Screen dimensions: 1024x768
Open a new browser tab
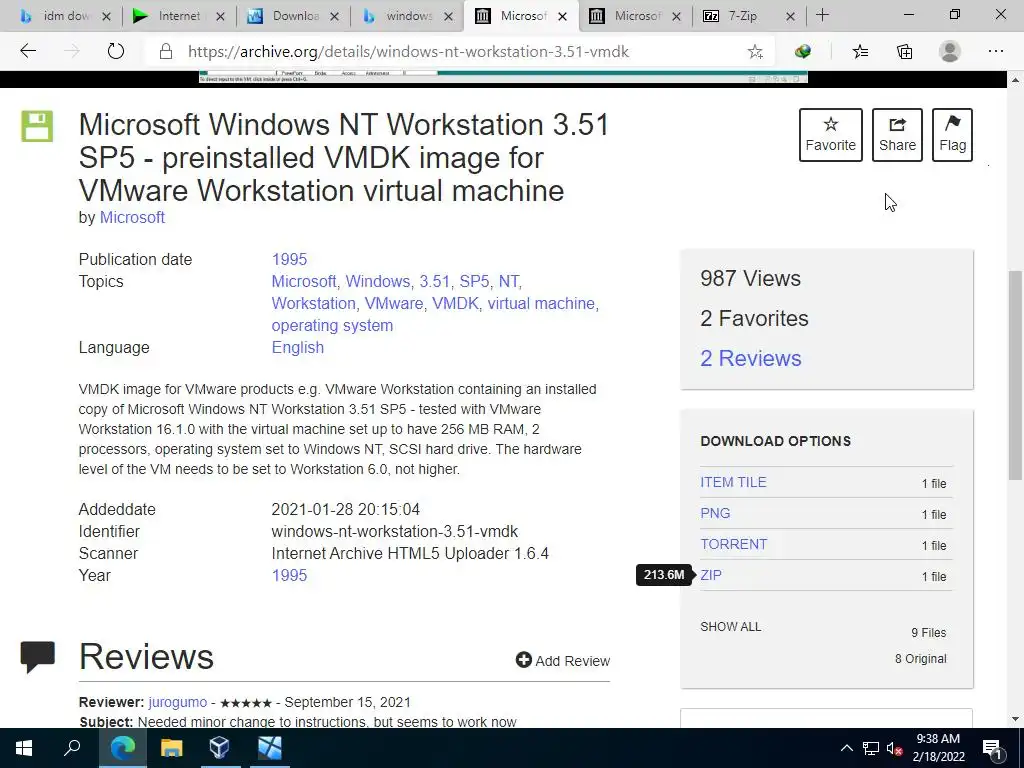[822, 16]
